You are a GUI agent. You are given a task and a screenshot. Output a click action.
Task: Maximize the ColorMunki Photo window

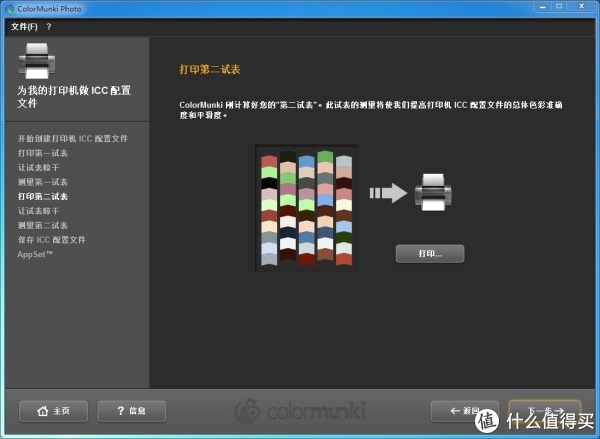pyautogui.click(x=559, y=7)
